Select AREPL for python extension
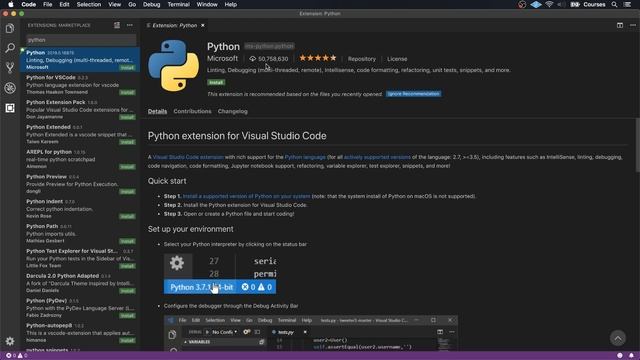 (x=80, y=159)
